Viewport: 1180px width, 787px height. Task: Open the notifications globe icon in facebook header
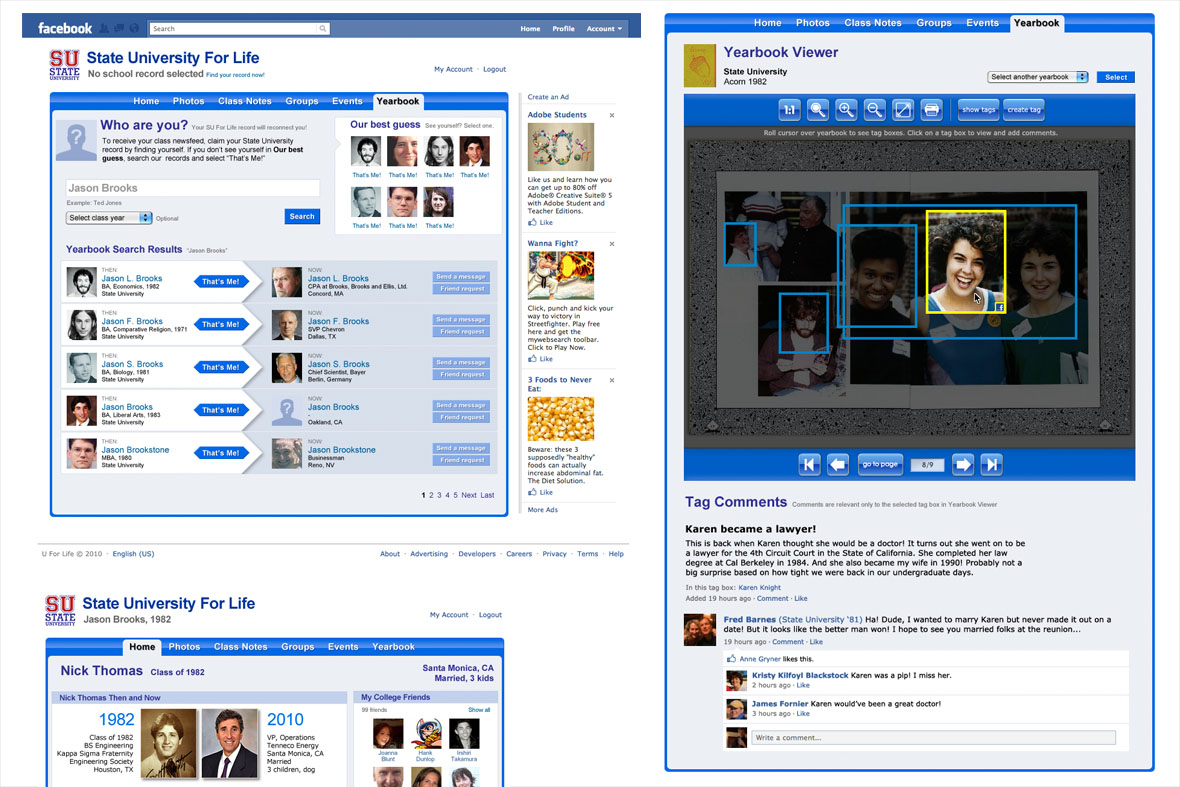pyautogui.click(x=135, y=29)
